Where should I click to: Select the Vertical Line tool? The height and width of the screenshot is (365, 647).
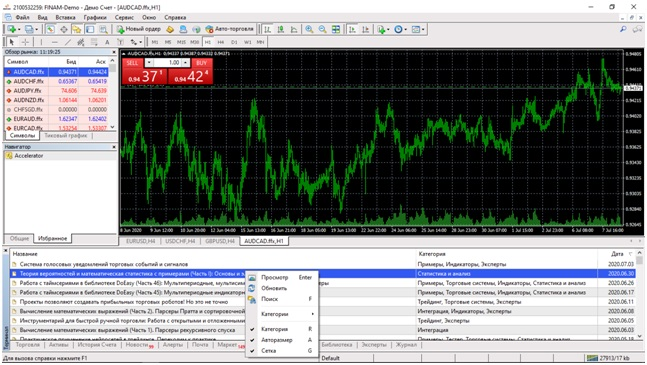41,42
